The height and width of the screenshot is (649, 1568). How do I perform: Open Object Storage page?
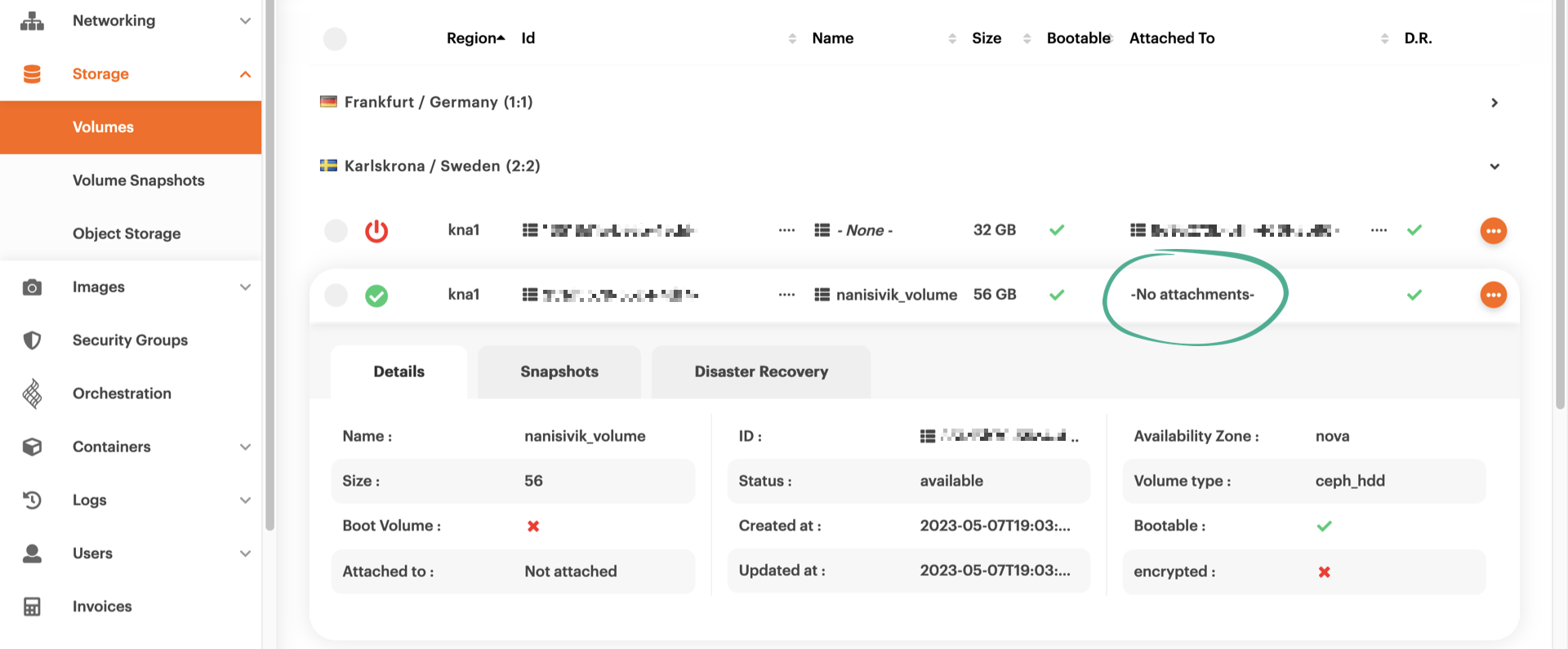click(127, 233)
